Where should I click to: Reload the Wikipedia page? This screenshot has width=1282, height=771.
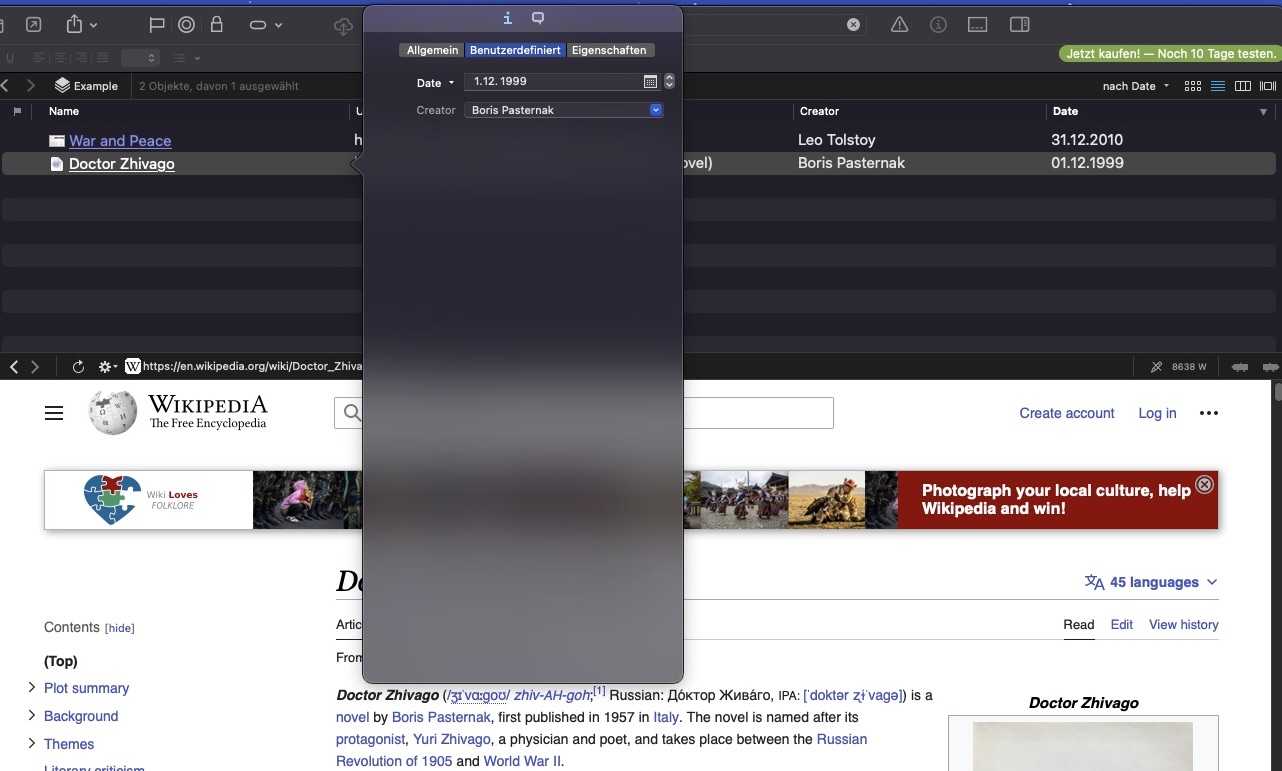[x=78, y=367]
